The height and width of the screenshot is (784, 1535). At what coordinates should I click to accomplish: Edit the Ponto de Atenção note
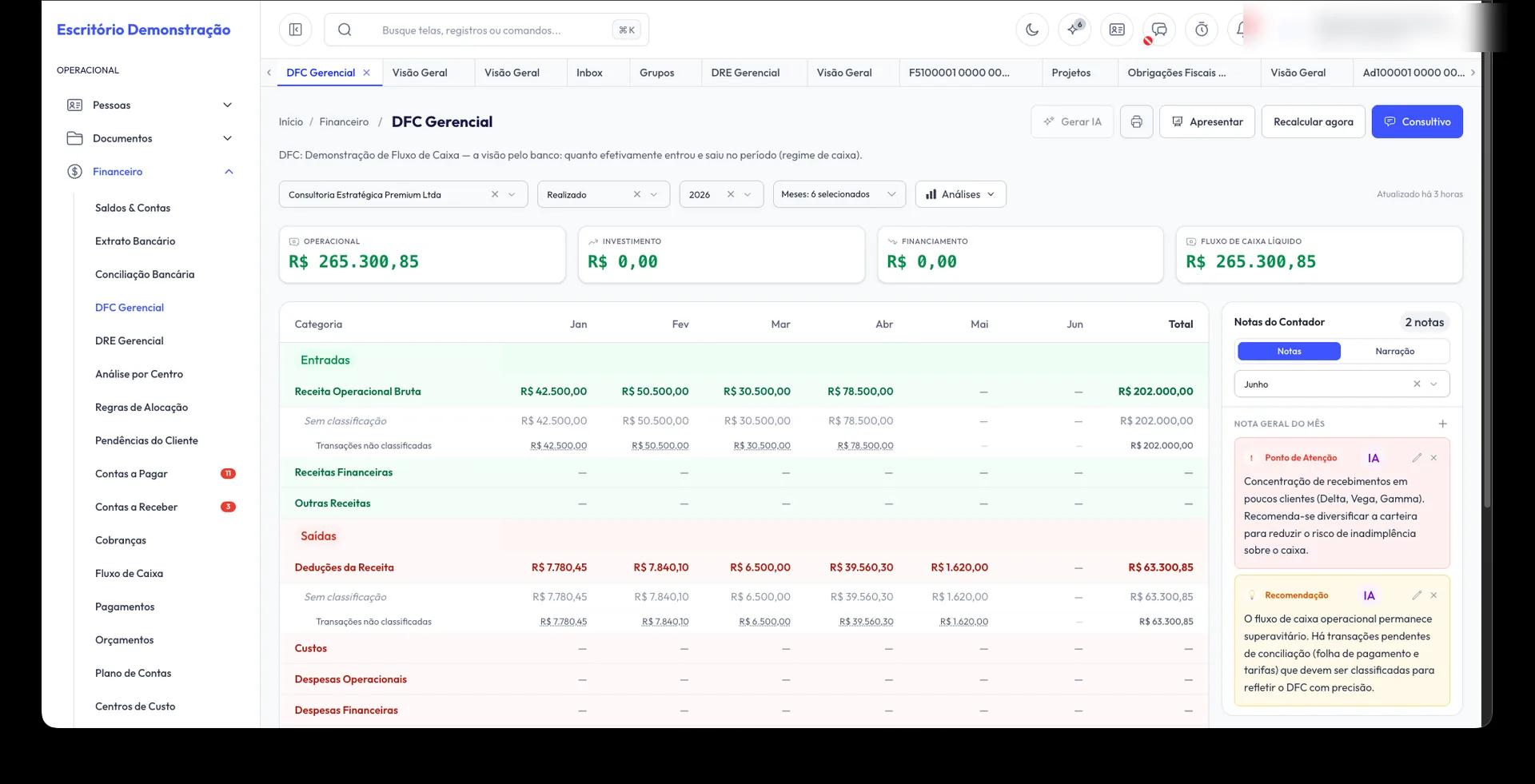click(x=1417, y=458)
